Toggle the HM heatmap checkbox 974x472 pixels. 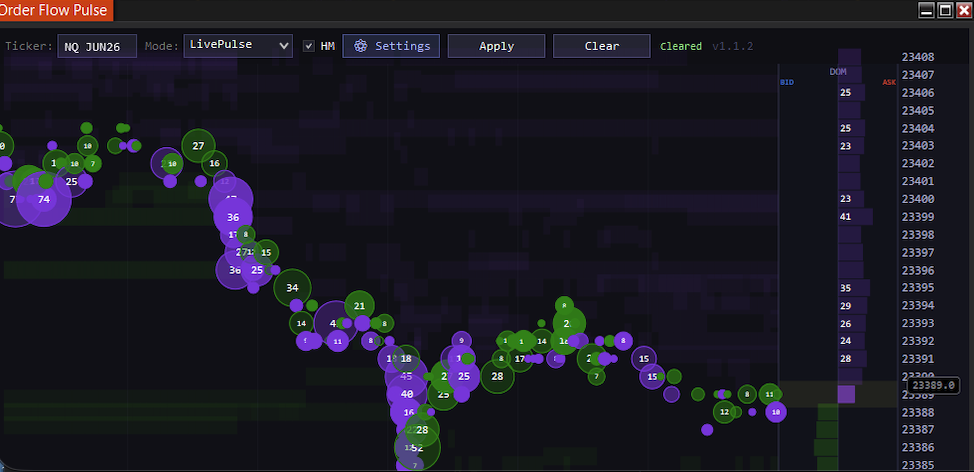(x=309, y=46)
